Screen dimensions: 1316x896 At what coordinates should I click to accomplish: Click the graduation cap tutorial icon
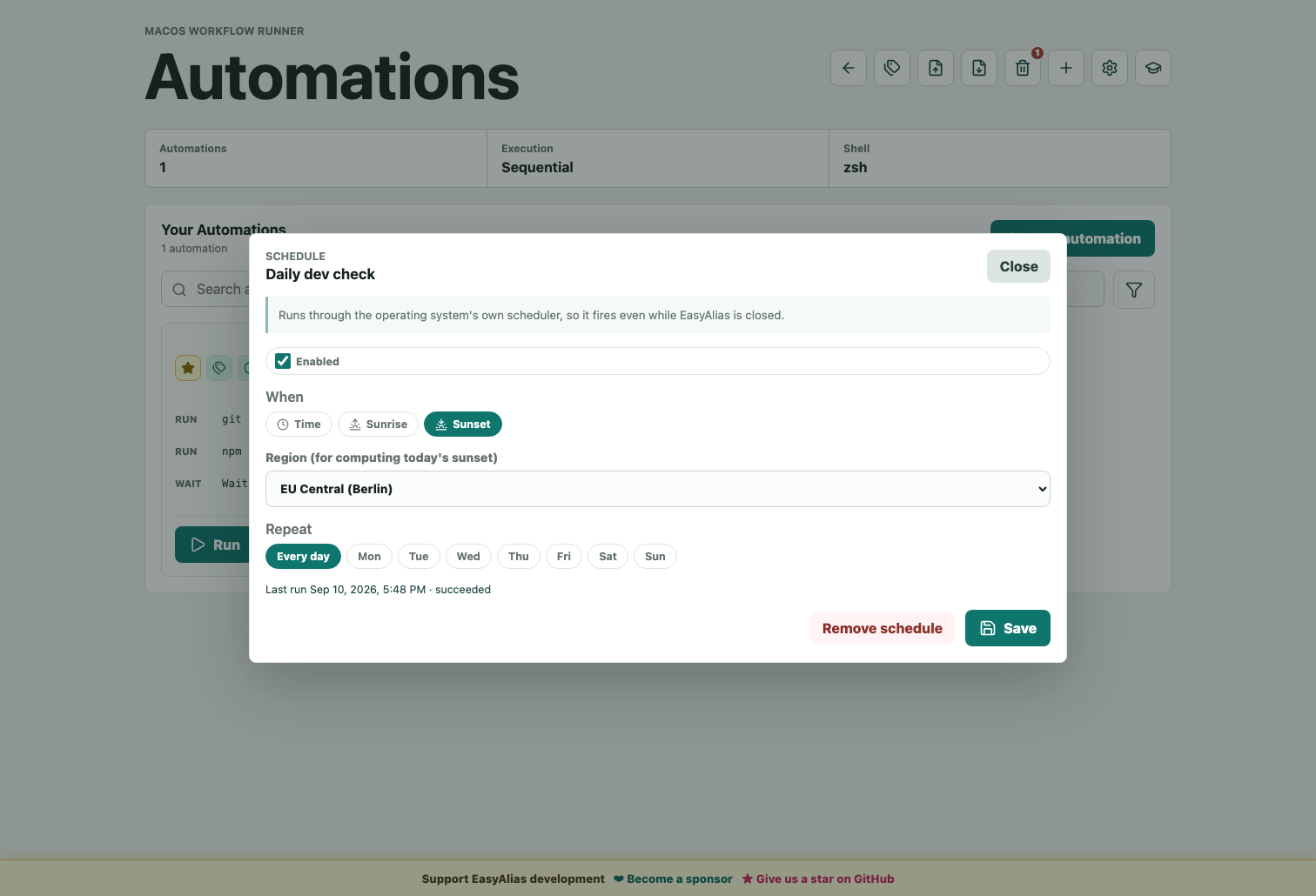tap(1153, 68)
